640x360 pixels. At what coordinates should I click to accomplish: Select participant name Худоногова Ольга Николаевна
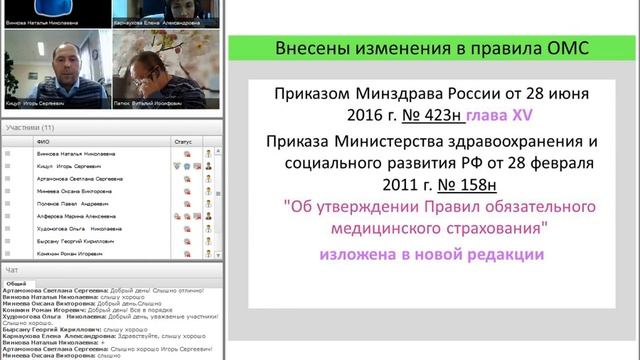[x=79, y=229]
